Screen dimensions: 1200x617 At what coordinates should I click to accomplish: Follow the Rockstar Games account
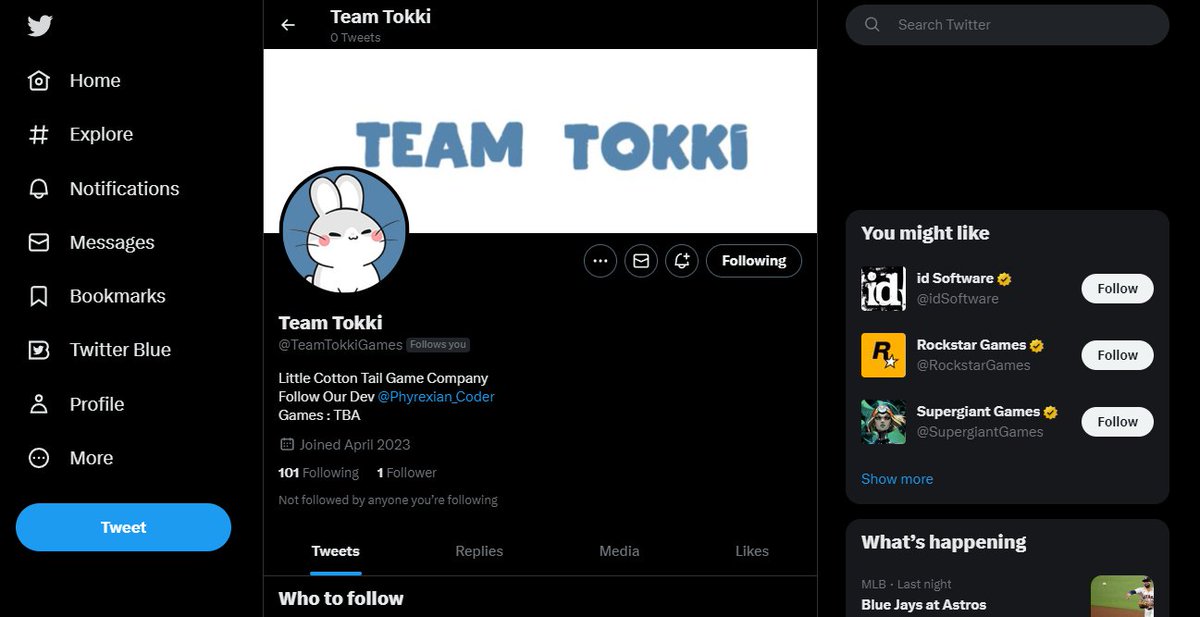(x=1117, y=354)
